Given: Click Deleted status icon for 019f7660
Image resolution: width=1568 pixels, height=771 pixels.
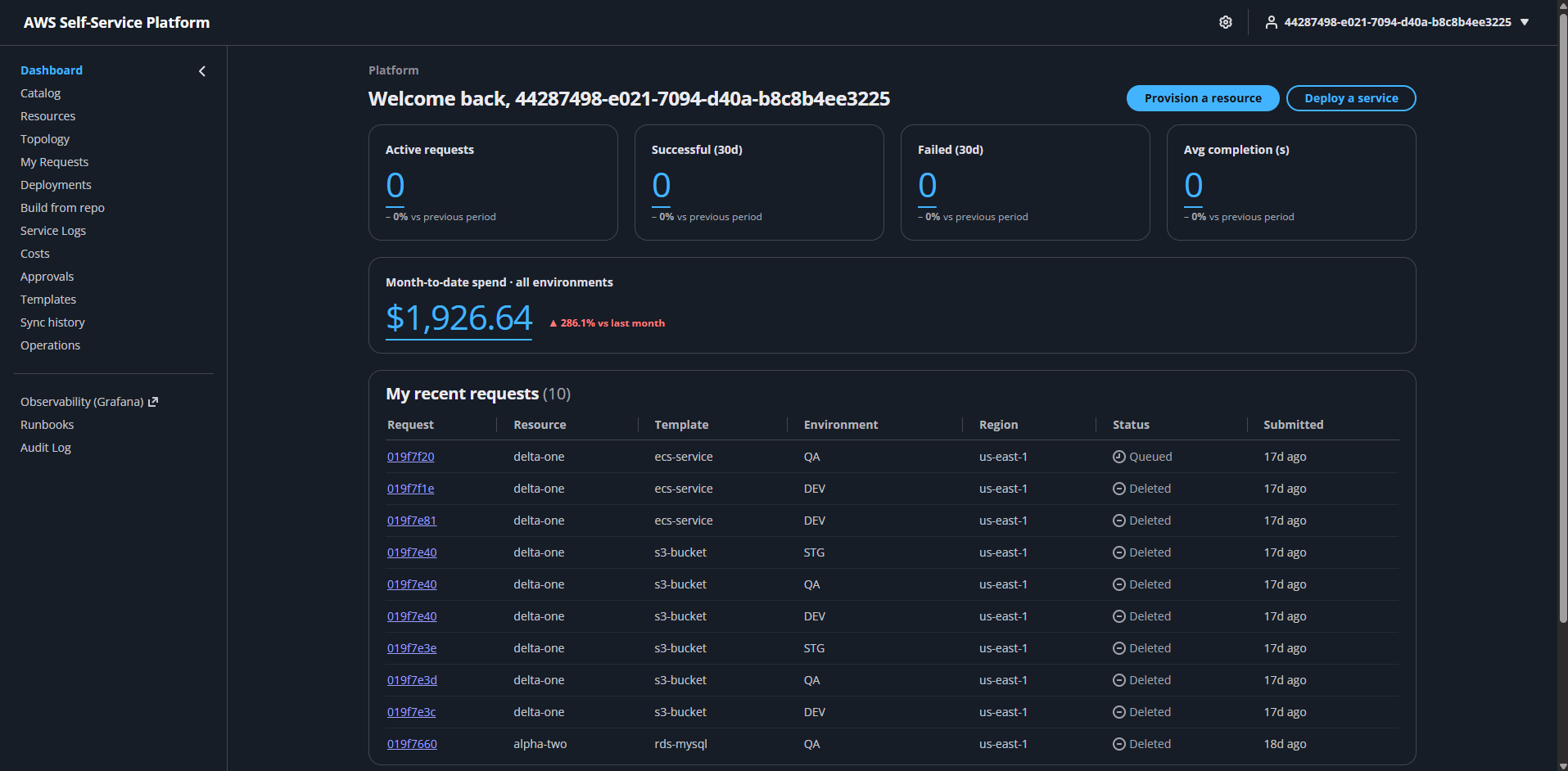Looking at the screenshot, I should pos(1118,744).
